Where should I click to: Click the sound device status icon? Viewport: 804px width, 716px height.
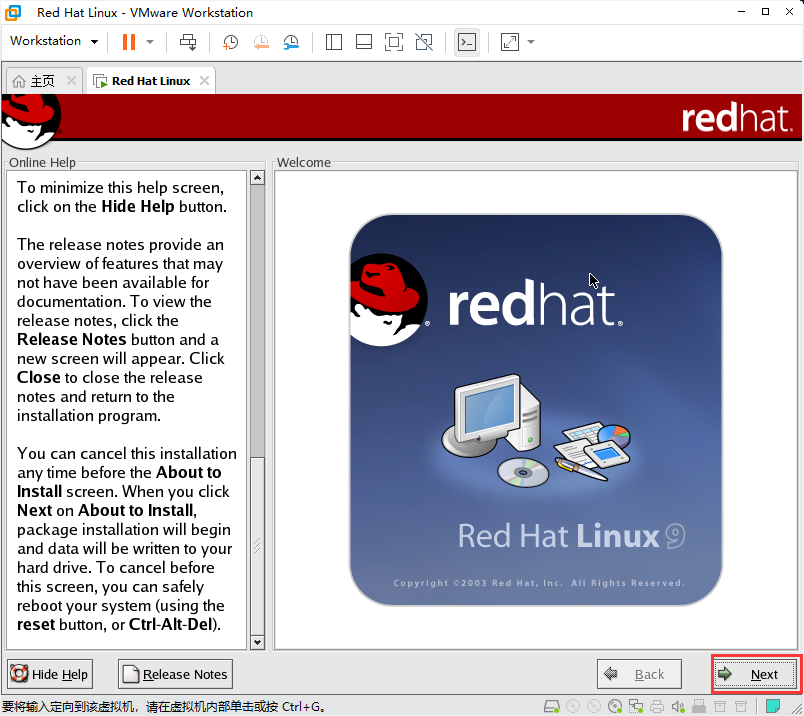click(x=677, y=706)
